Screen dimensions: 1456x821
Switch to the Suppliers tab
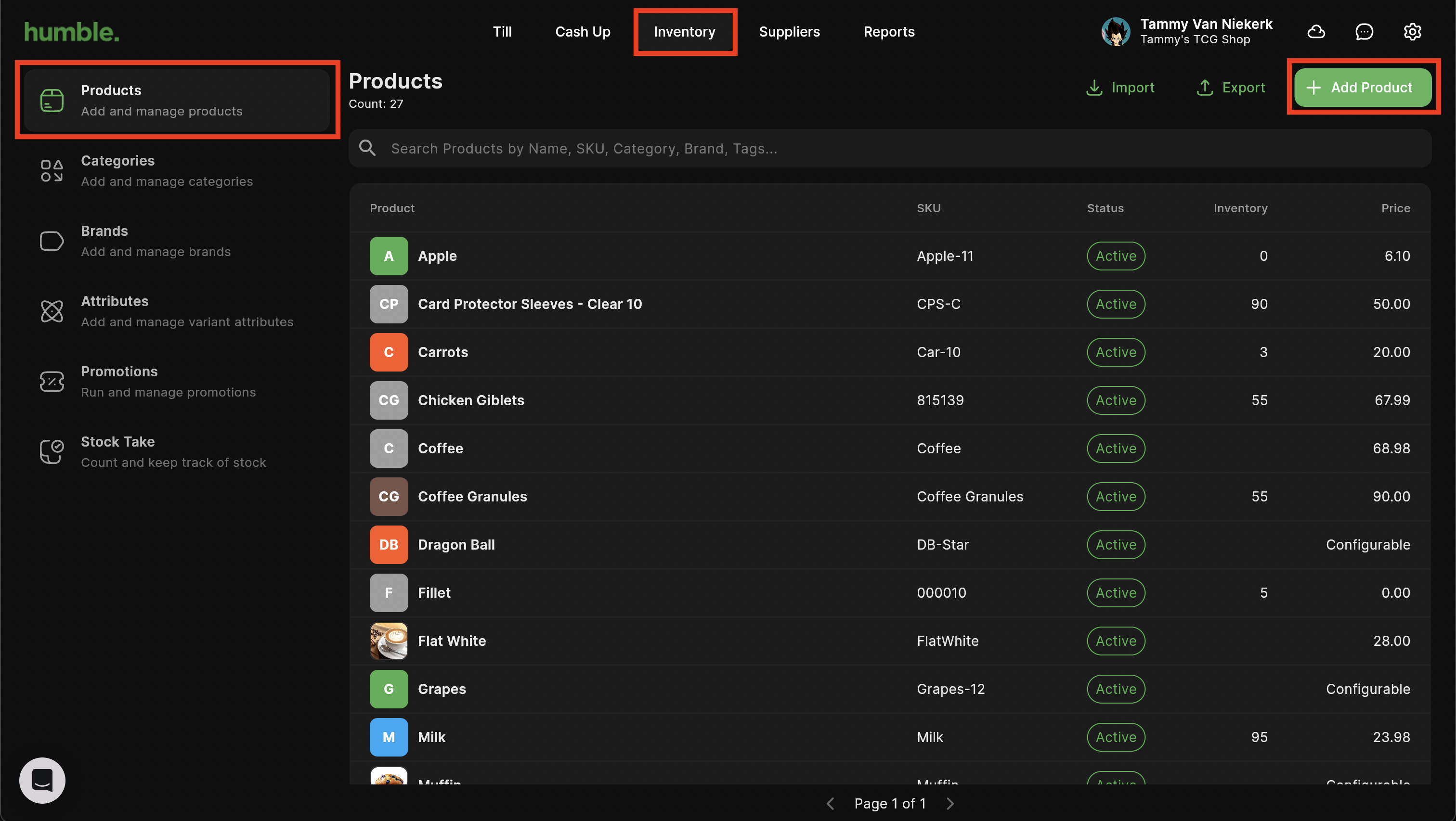click(789, 32)
